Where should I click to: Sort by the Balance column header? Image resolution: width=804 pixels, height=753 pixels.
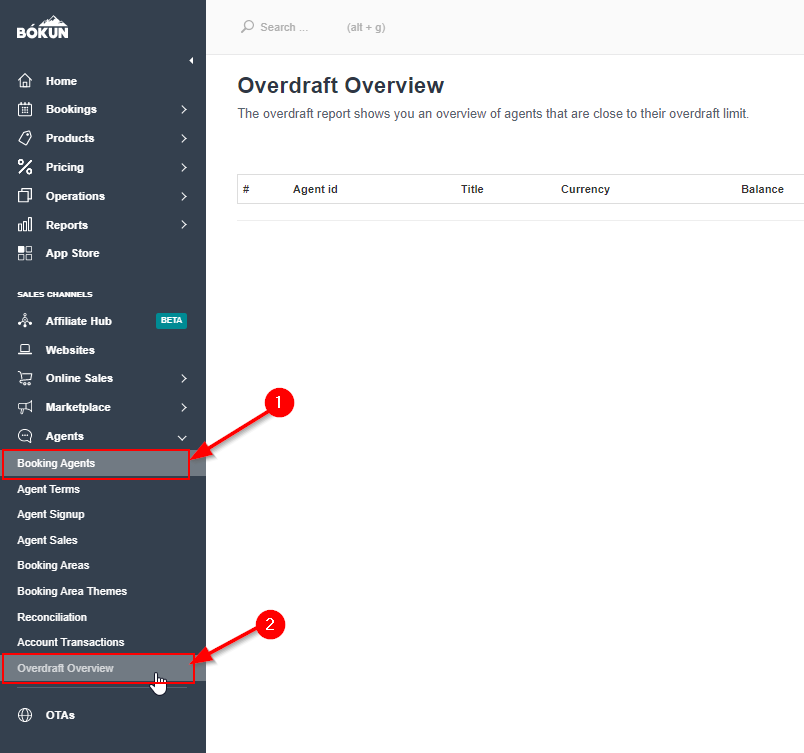(762, 189)
